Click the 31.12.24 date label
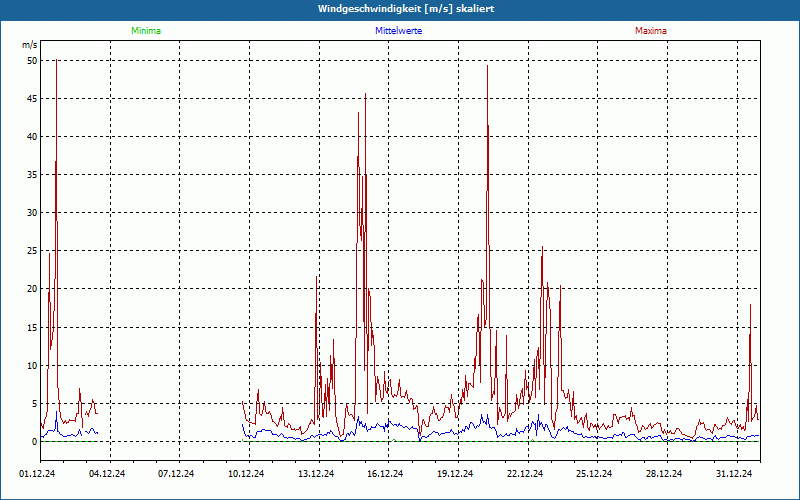Image resolution: width=800 pixels, height=500 pixels. (734, 474)
